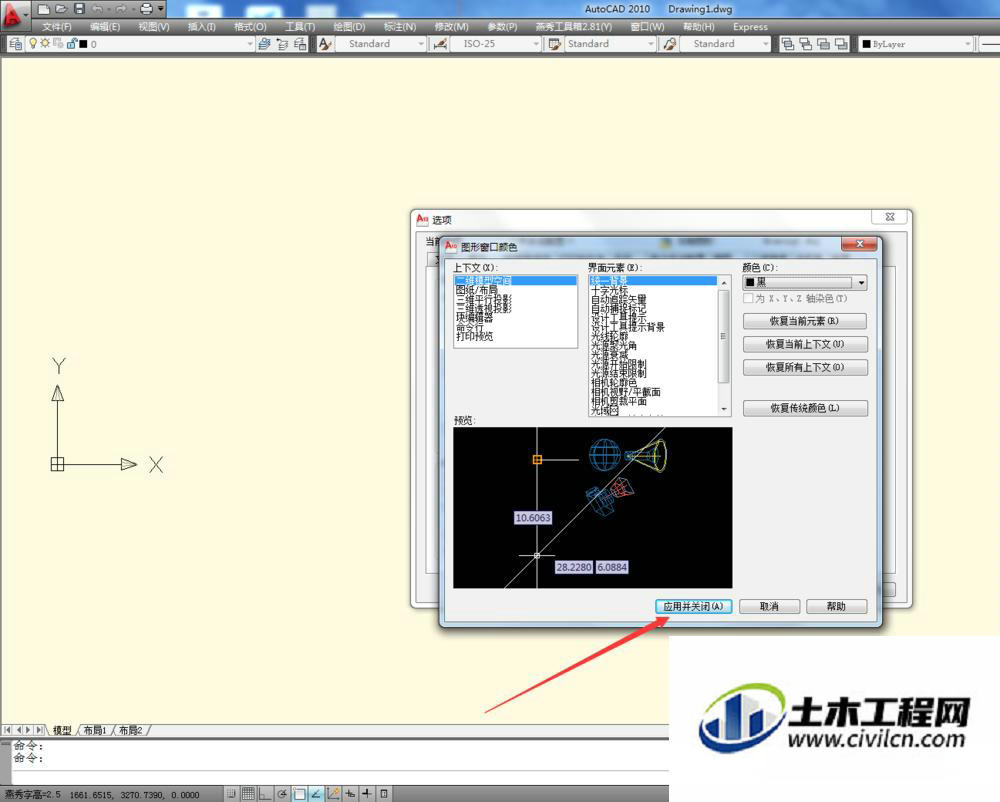
Task: Open the Layer Properties Manager
Action: [15, 44]
